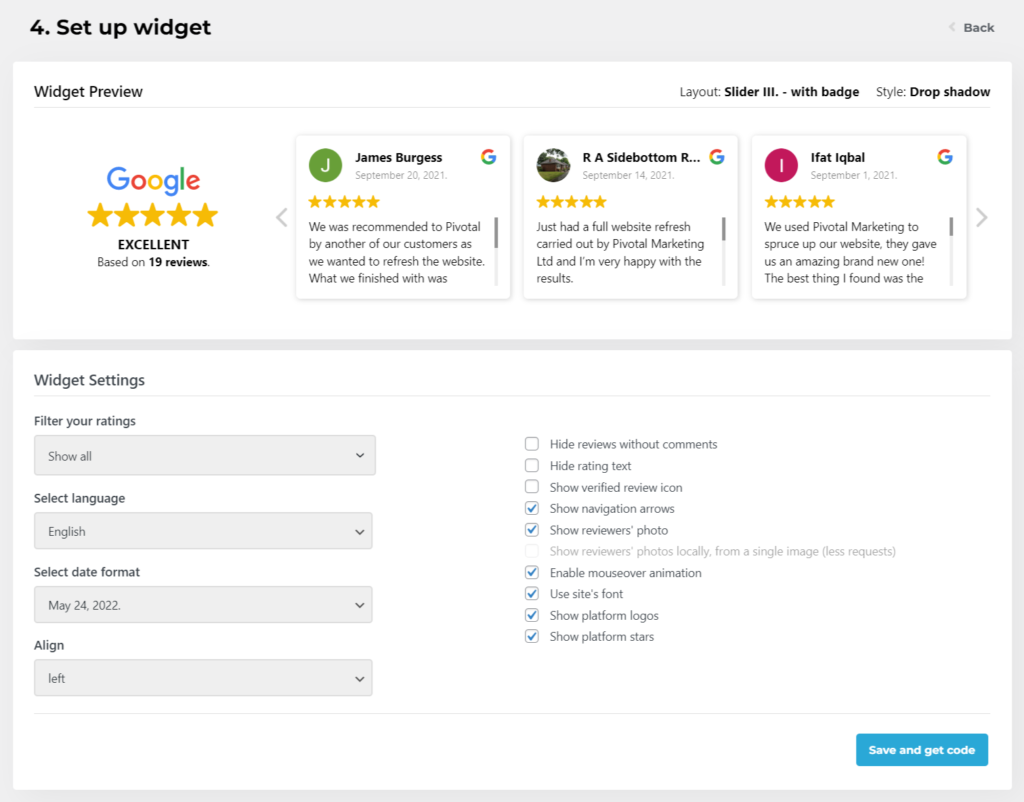The image size is (1024, 802).
Task: Click the Drop shadow style label
Action: tap(950, 92)
